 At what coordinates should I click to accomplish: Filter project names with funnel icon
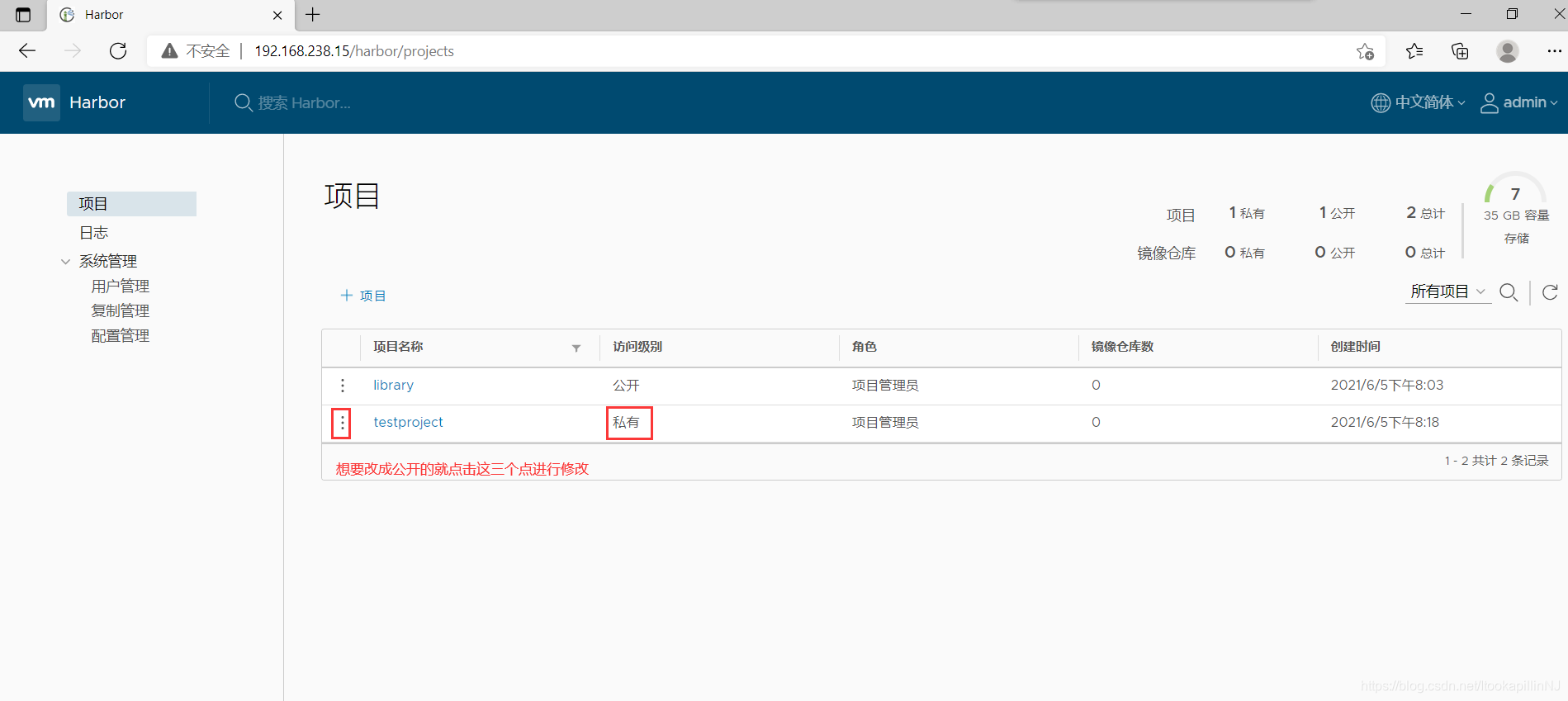click(x=576, y=348)
